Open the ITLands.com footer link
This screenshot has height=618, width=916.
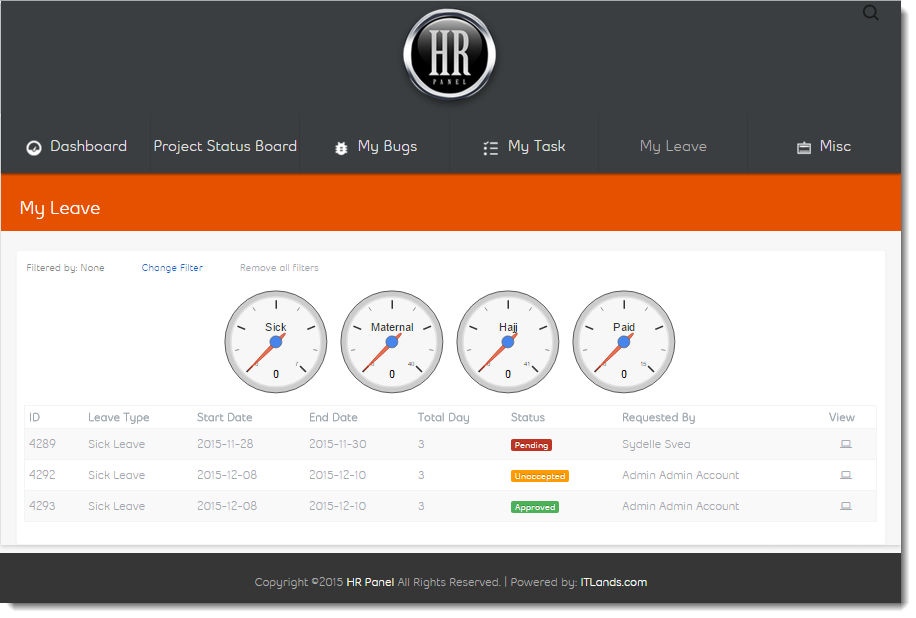(x=613, y=582)
